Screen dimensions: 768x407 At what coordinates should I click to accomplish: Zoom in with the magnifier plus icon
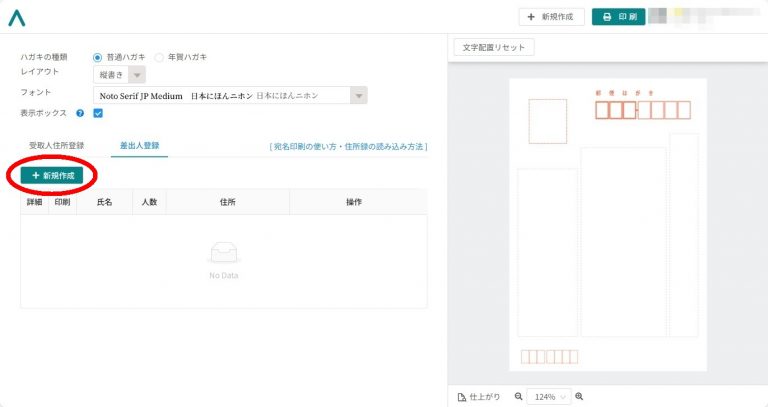click(x=579, y=396)
